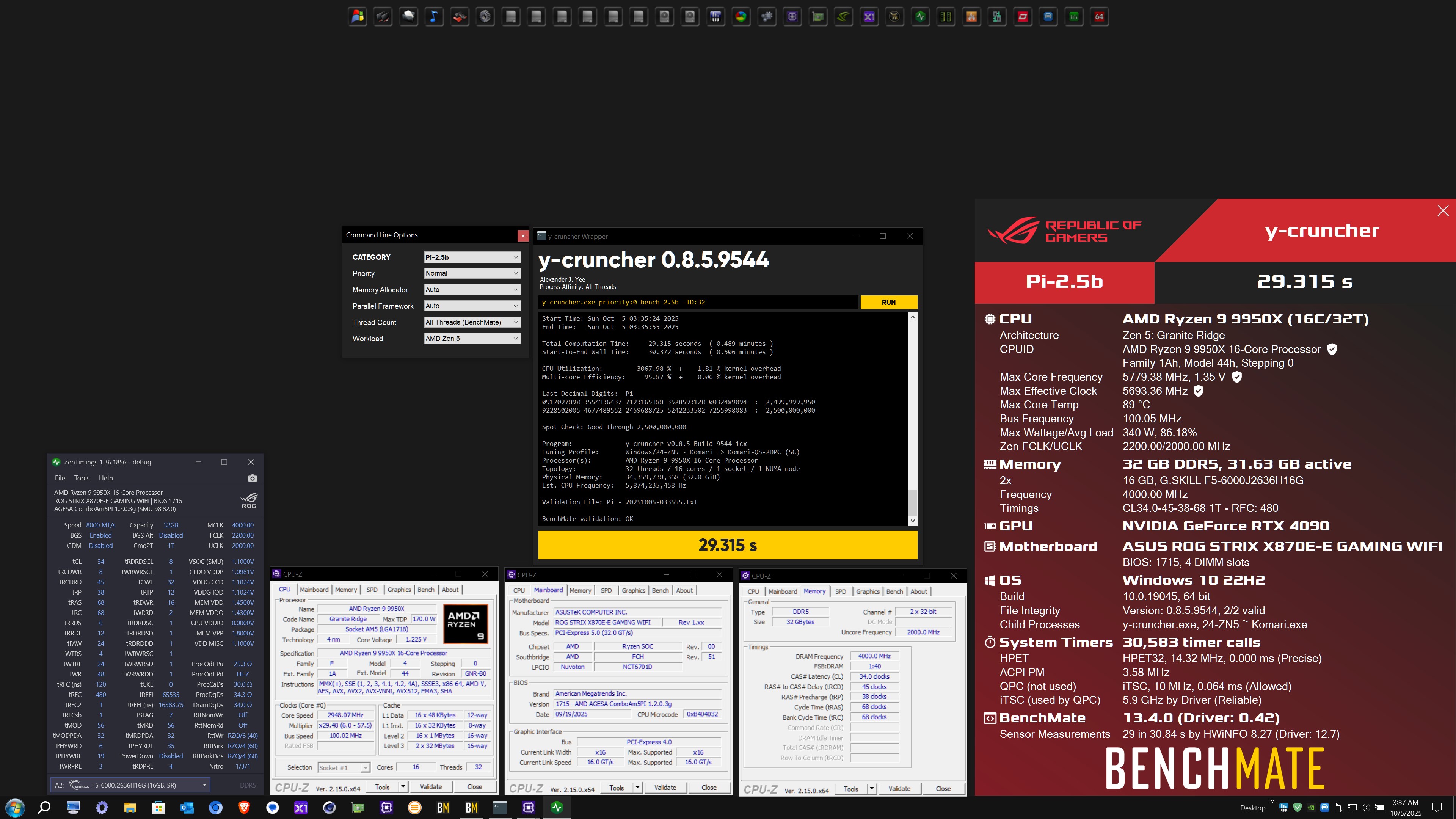Click the red AIDA64 '64' launcher icon
The width and height of the screenshot is (1456, 819).
1099,17
